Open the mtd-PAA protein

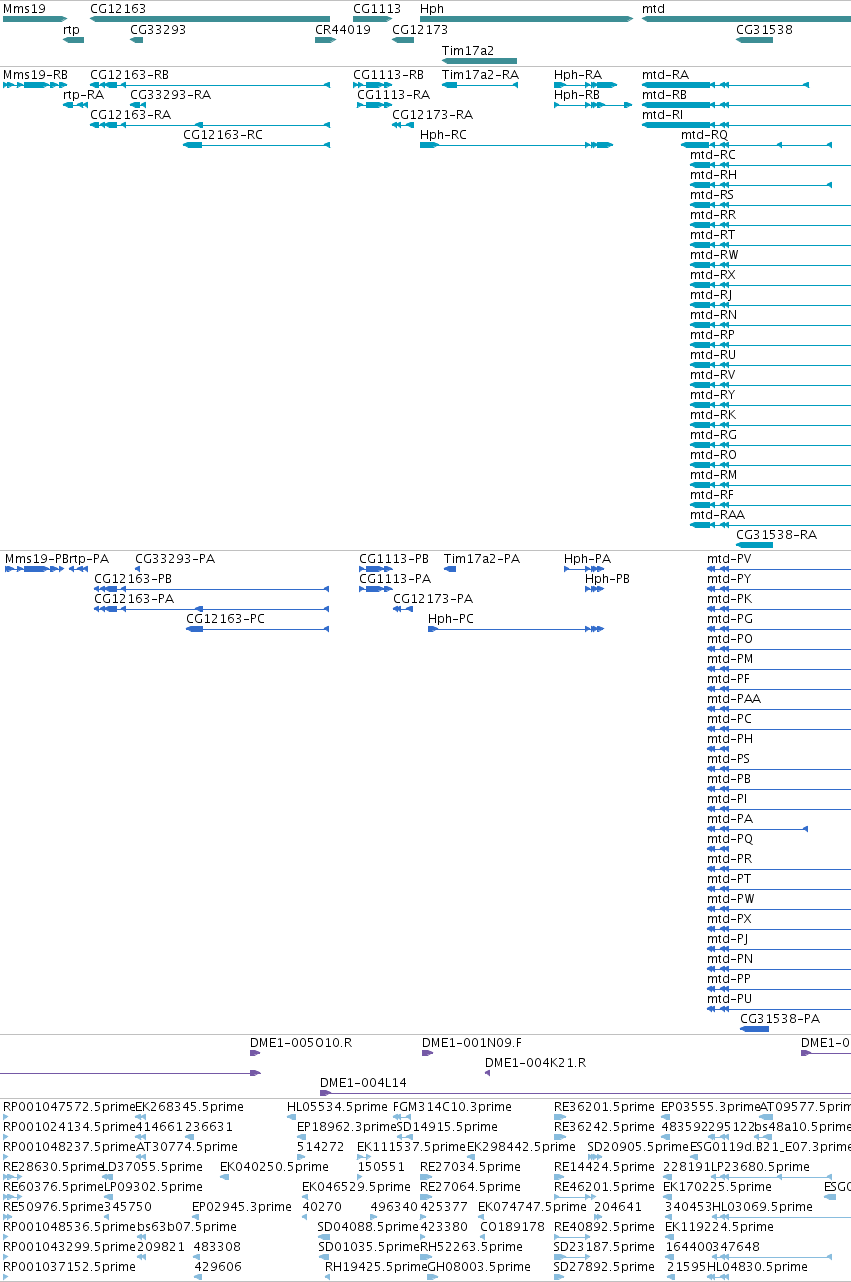tap(779, 709)
